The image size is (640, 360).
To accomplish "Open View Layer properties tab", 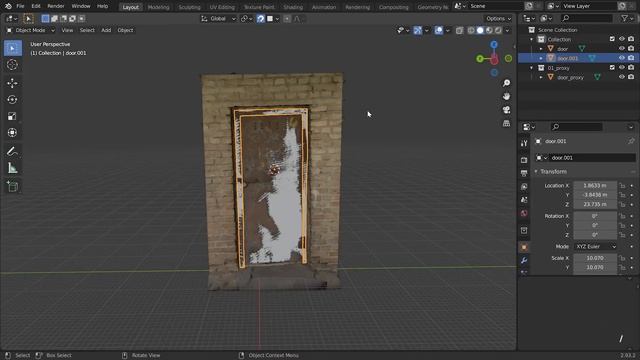I will (524, 187).
